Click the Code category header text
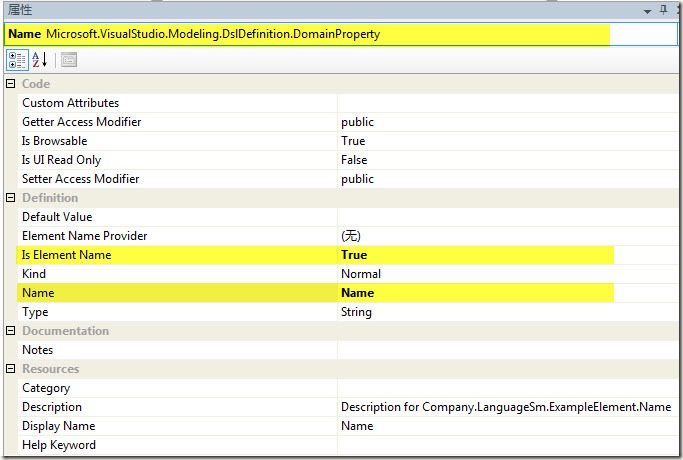Viewport: 683px width, 460px height. point(36,84)
